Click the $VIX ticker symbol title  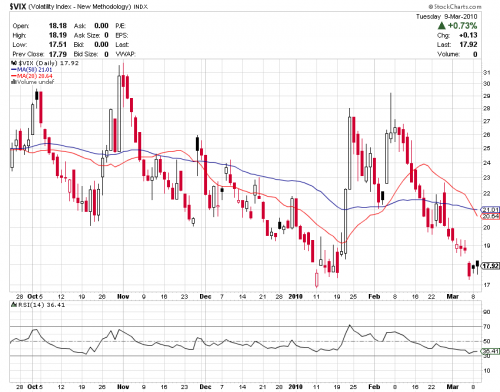(x=18, y=6)
